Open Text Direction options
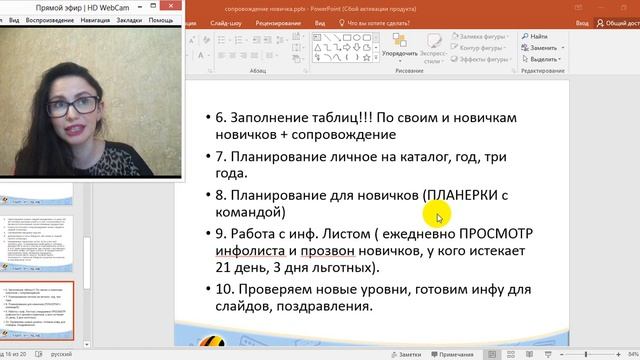Viewport: 640px width, 360px height. click(x=298, y=37)
